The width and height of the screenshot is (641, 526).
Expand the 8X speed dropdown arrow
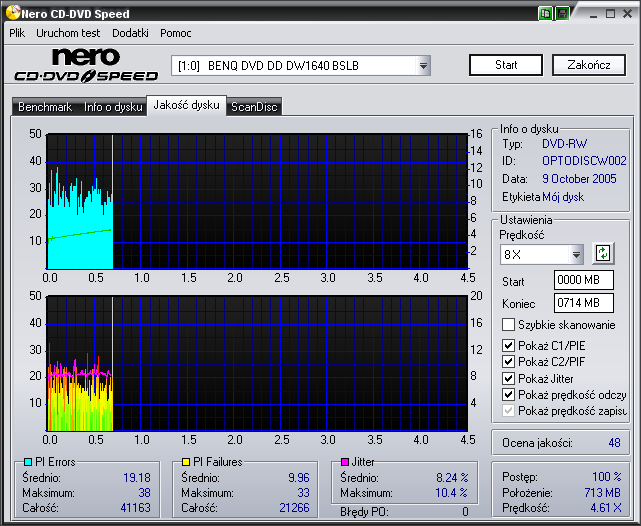[x=576, y=255]
